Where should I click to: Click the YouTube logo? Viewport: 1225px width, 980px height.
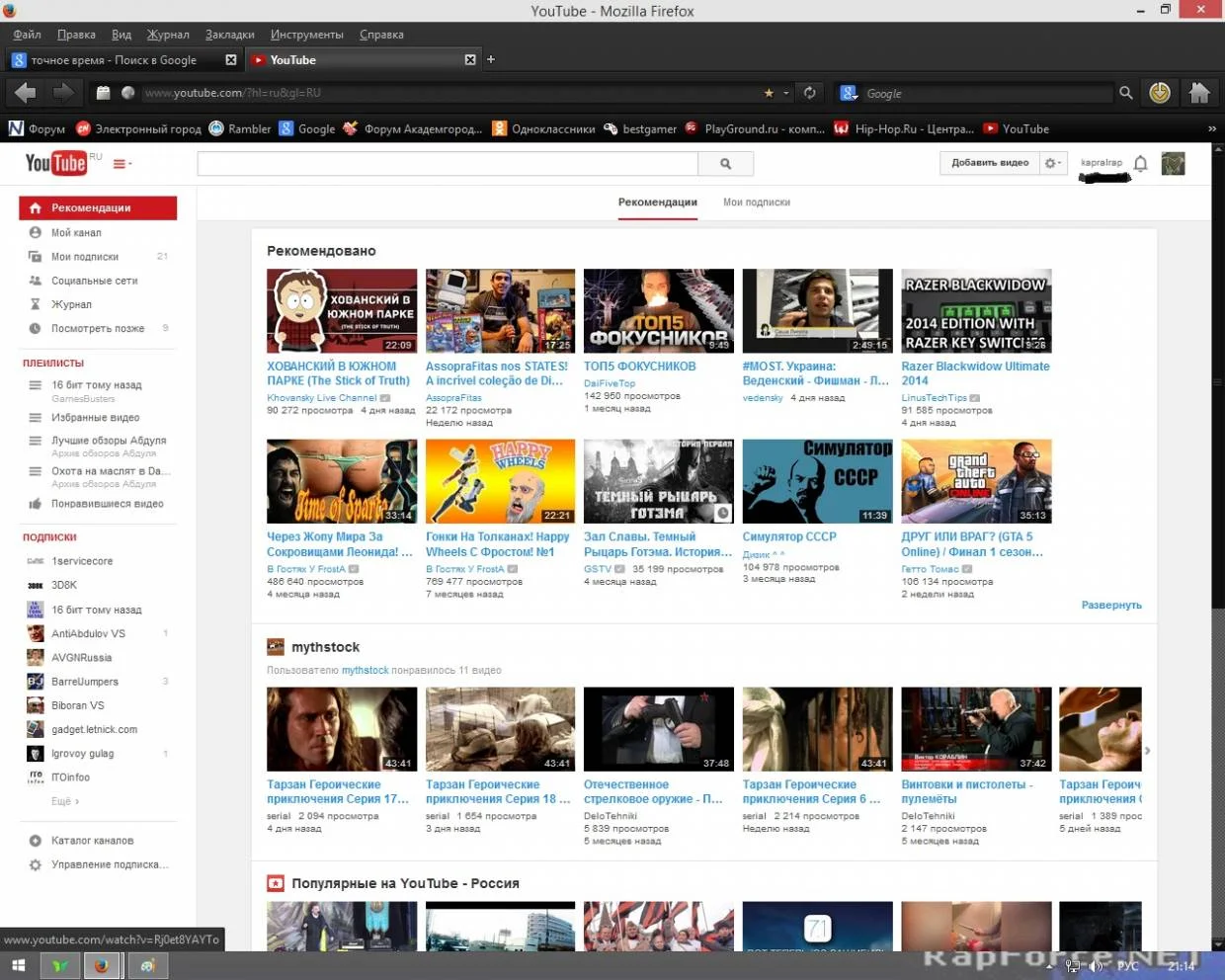pyautogui.click(x=56, y=163)
